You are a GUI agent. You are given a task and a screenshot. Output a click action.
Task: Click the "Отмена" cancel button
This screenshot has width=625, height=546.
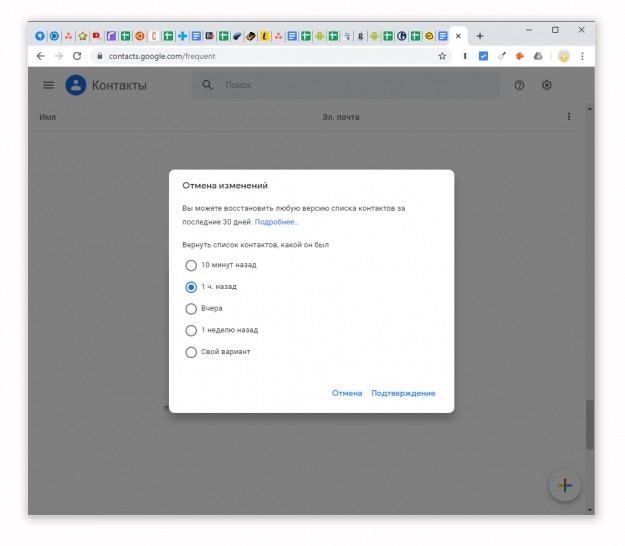click(x=347, y=393)
